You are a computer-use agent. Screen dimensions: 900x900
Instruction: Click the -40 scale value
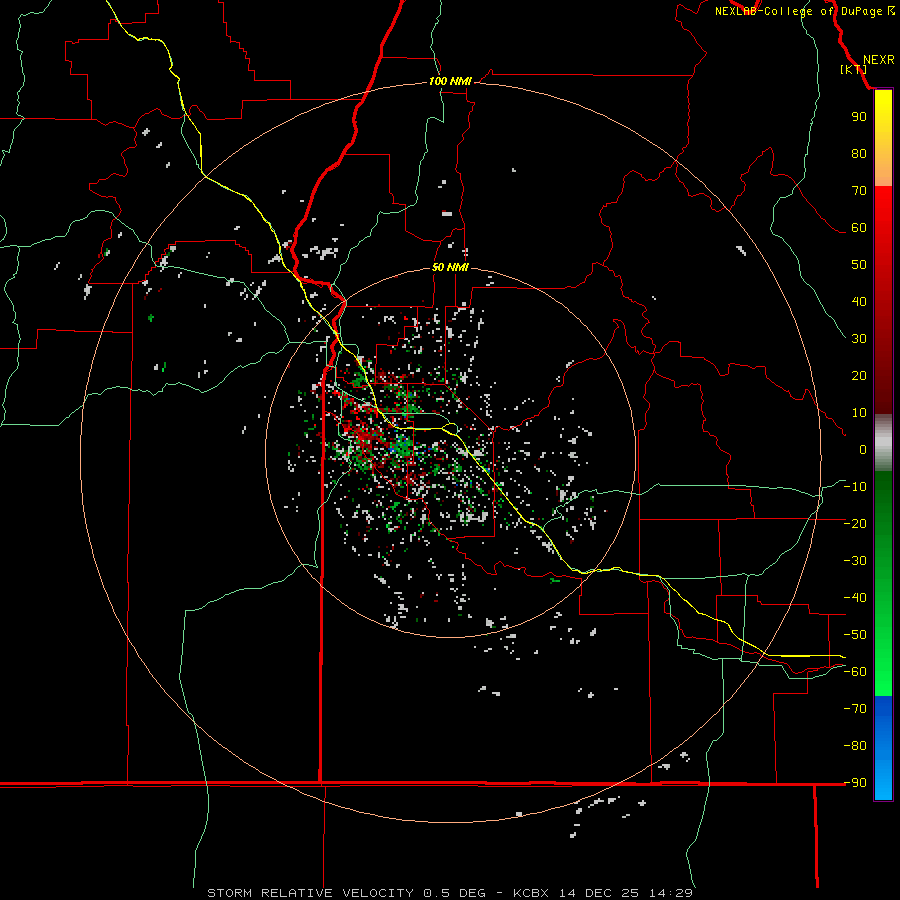pos(855,598)
